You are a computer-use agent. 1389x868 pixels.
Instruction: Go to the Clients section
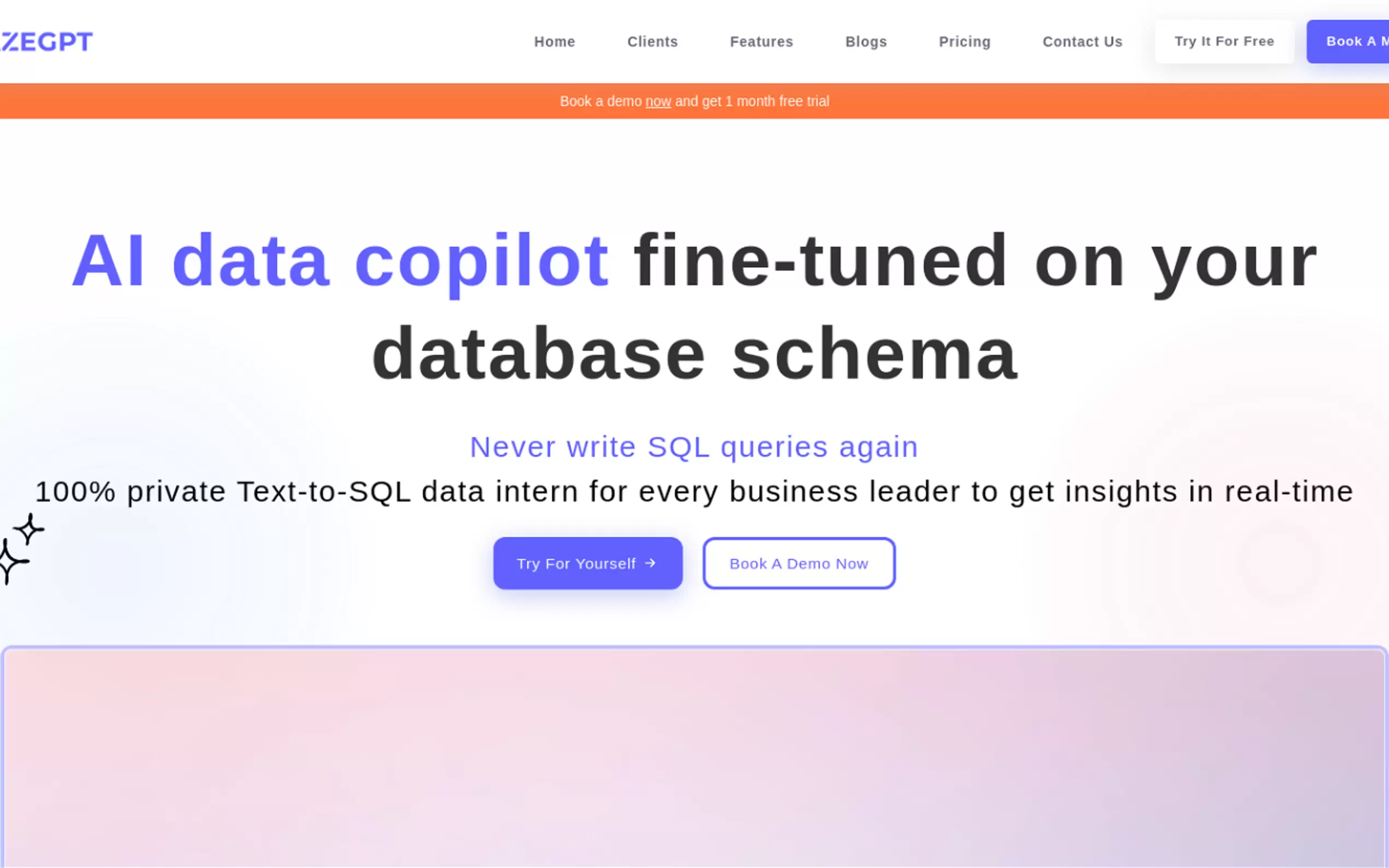(652, 42)
